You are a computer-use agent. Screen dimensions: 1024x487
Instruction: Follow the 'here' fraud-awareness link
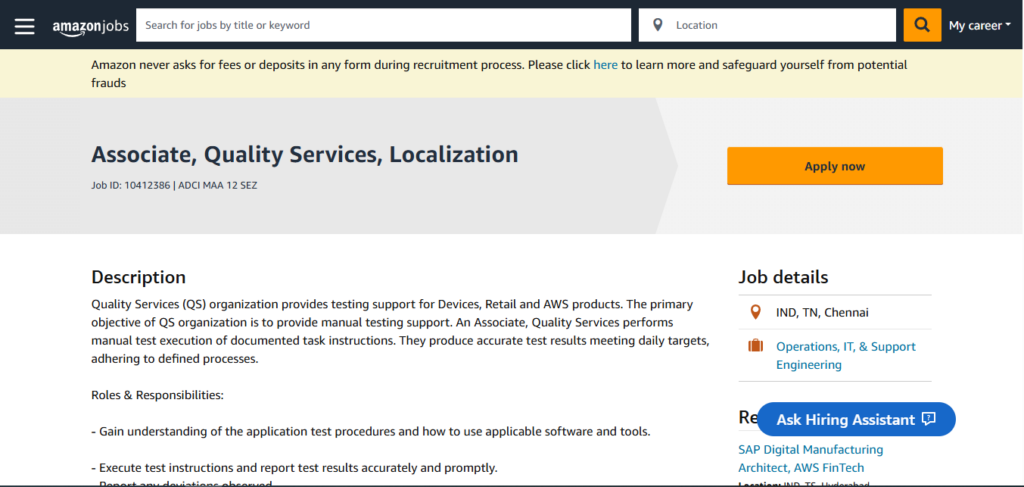pyautogui.click(x=605, y=65)
